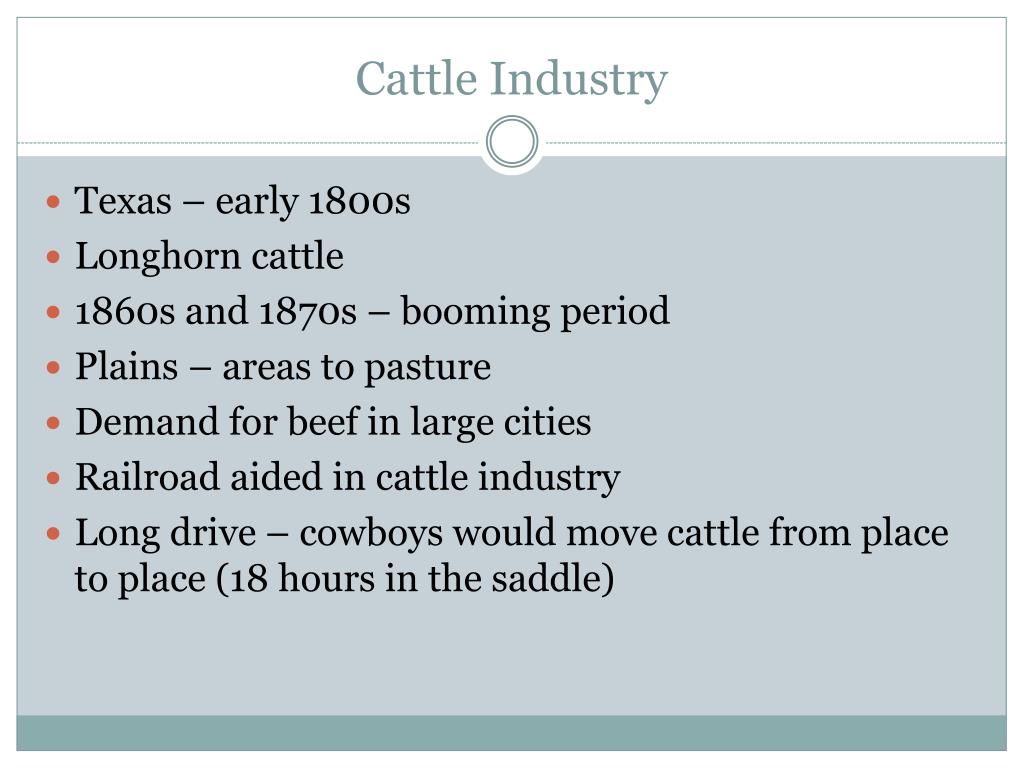Click the circle ornament below the title
The width and height of the screenshot is (1024, 768).
pos(512,142)
